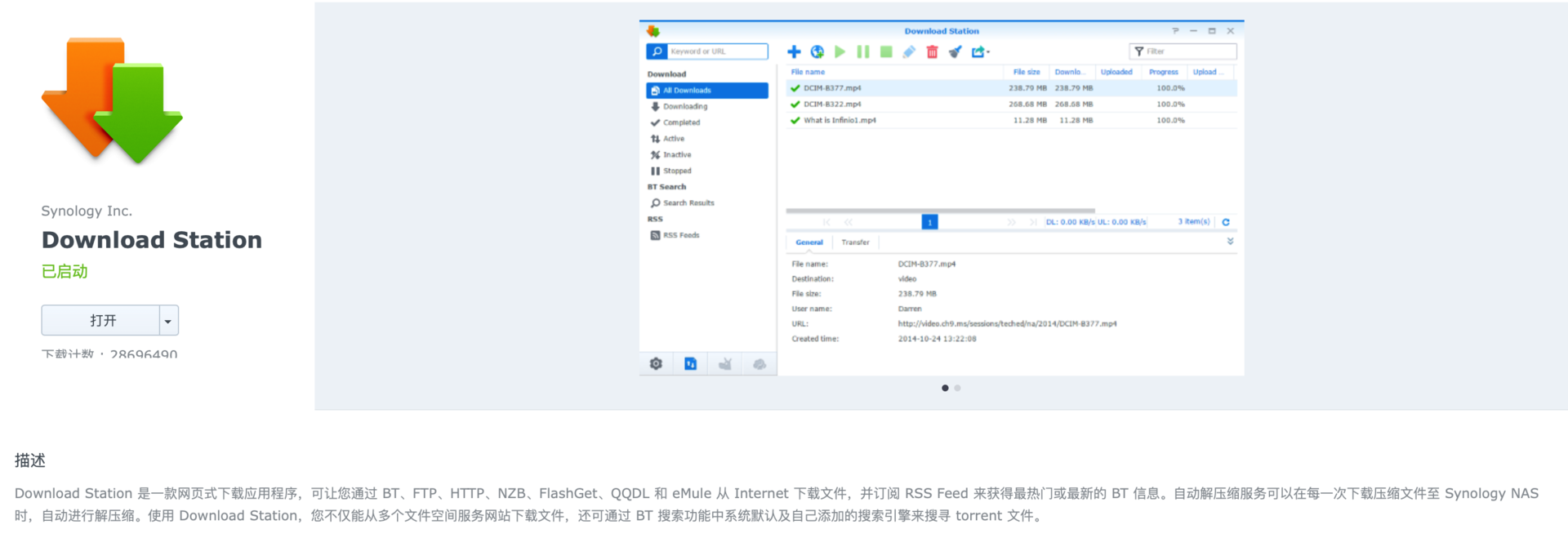Viewport: 1568px width, 547px height.
Task: Click the Download Station package title
Action: click(x=152, y=240)
